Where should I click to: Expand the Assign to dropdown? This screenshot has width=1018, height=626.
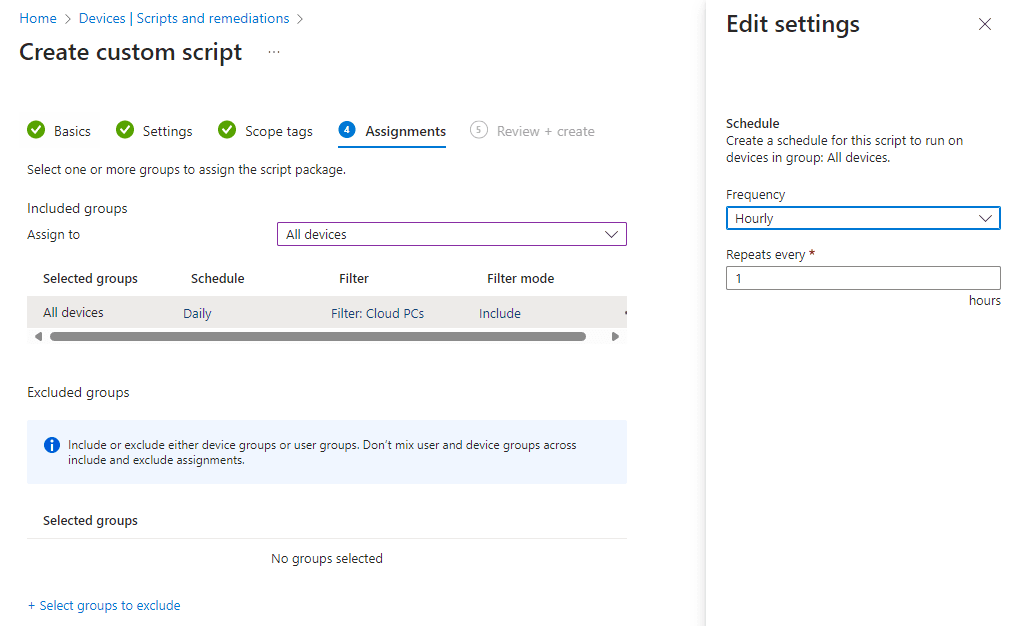(x=451, y=234)
